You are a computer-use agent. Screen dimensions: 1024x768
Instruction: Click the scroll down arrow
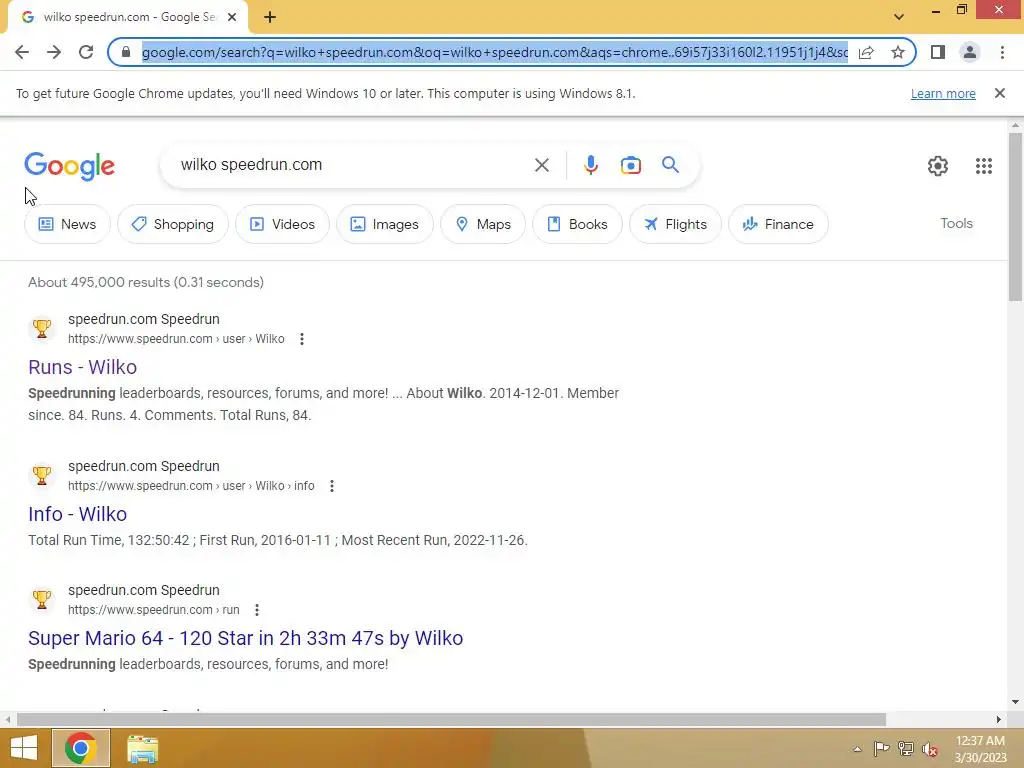1015,702
